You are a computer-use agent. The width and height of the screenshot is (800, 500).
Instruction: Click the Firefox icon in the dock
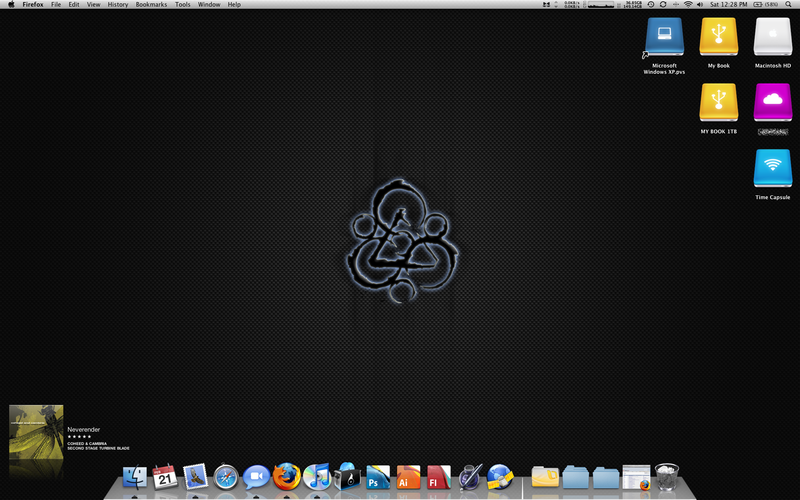(286, 476)
